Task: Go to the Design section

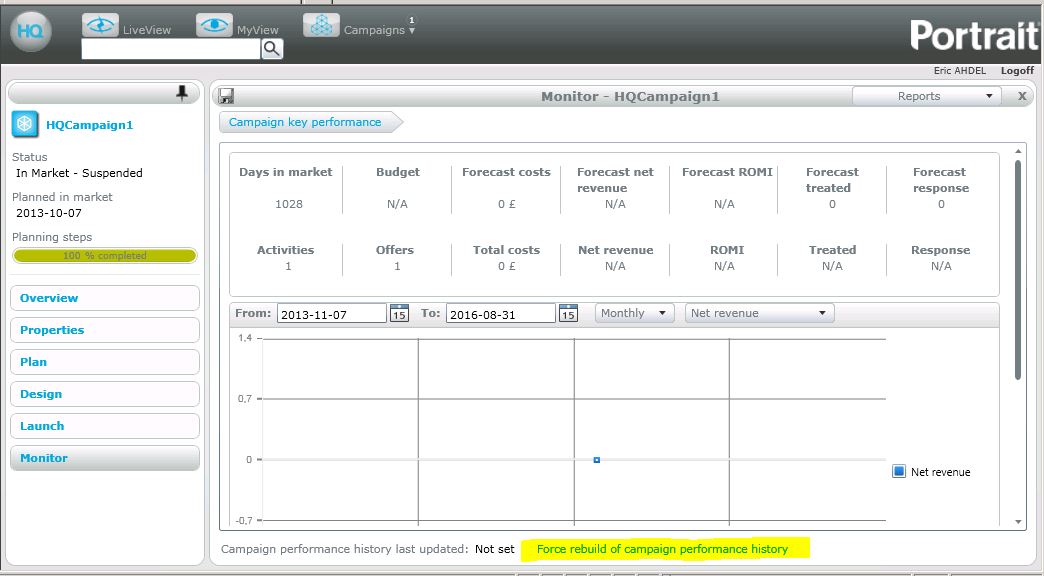Action: [105, 394]
